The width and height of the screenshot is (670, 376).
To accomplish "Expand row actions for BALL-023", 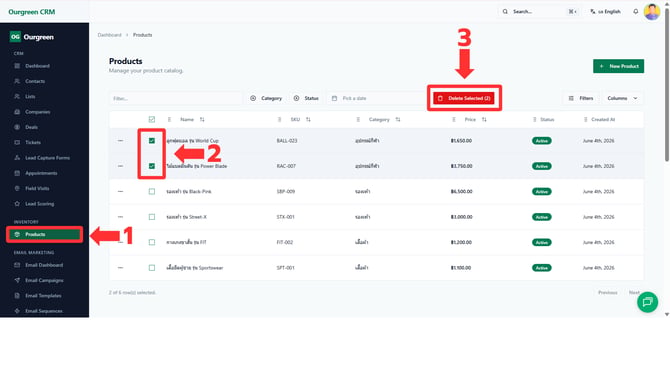I will coord(120,141).
